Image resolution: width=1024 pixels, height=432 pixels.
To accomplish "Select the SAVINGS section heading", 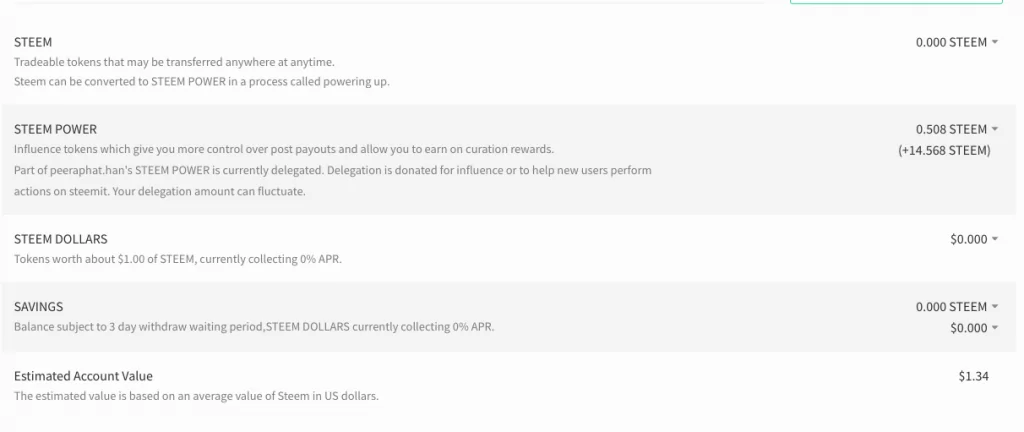I will click(39, 306).
